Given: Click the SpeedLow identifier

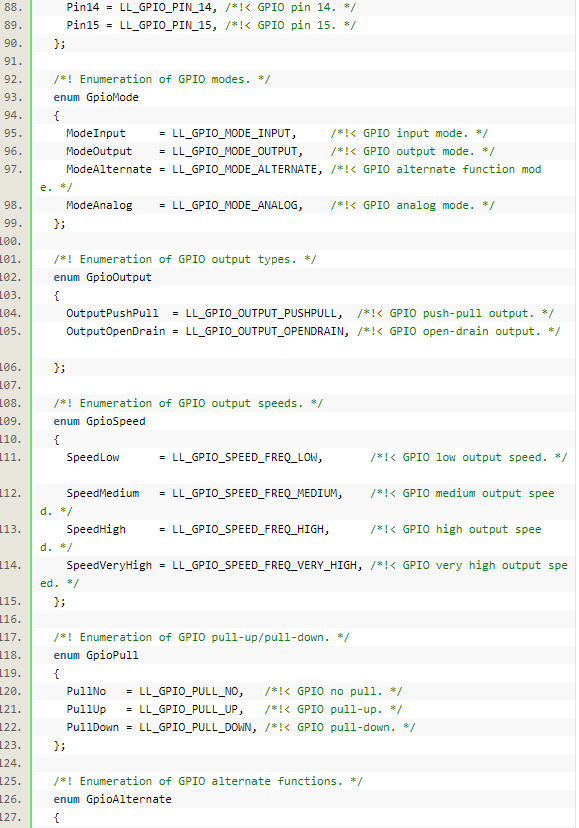Looking at the screenshot, I should 92,457.
